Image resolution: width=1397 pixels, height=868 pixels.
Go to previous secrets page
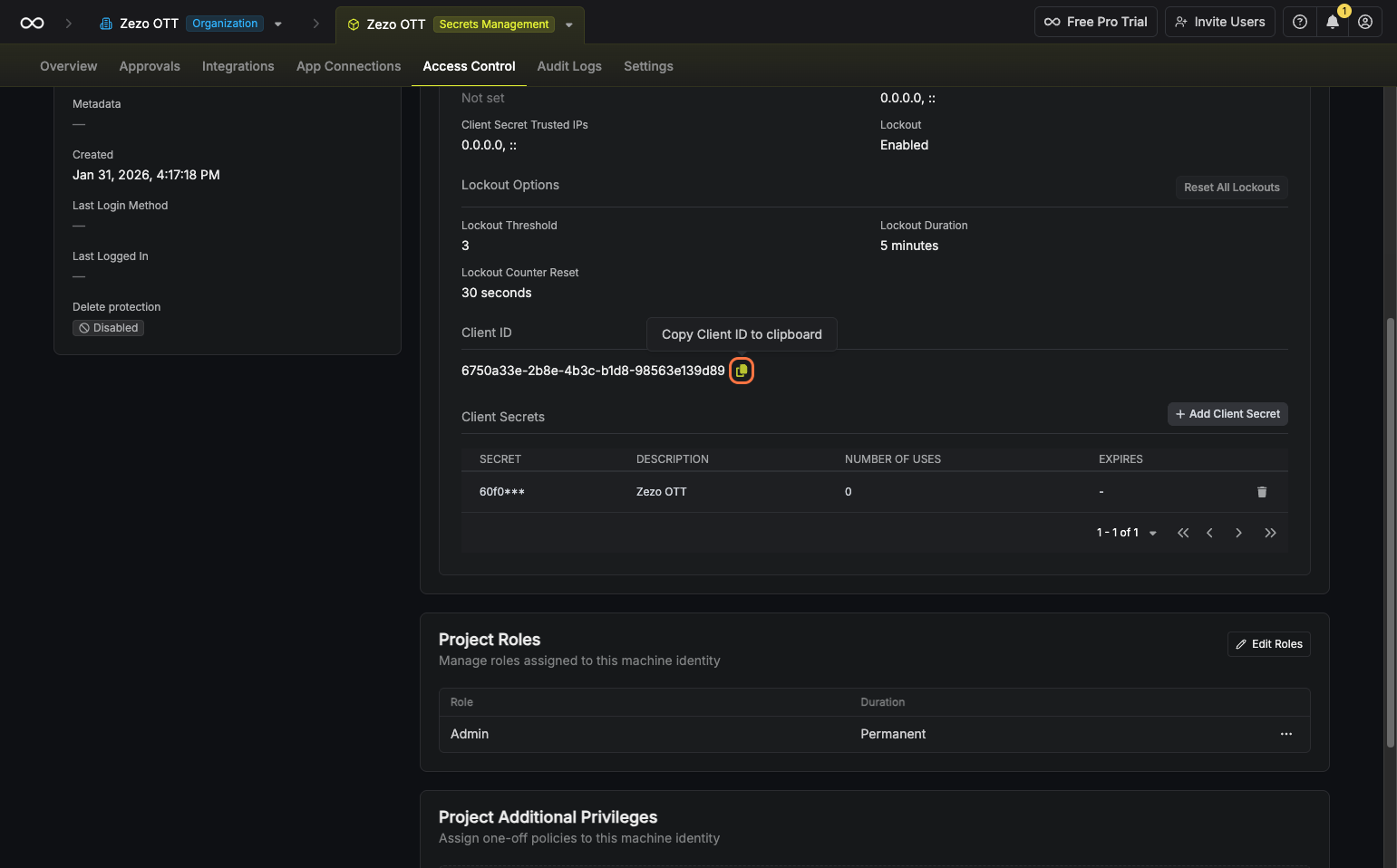point(1209,533)
